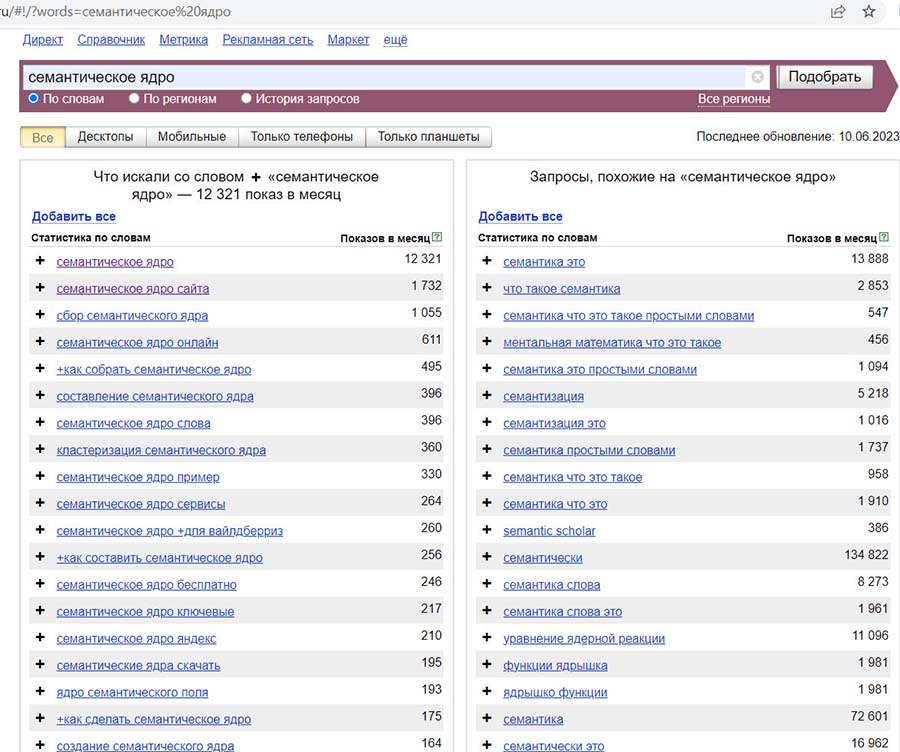
Task: Open the 'Метрика' link in top navigation
Action: (184, 40)
